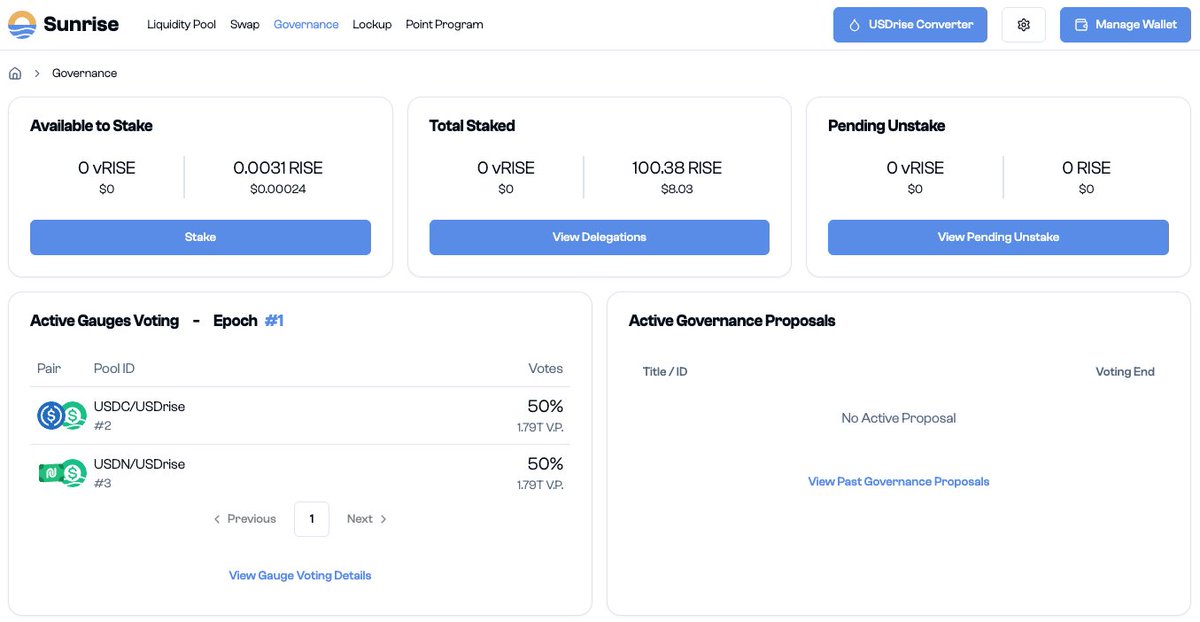Click the $8.03 staked dollar value
Image resolution: width=1200 pixels, height=622 pixels.
pos(677,189)
